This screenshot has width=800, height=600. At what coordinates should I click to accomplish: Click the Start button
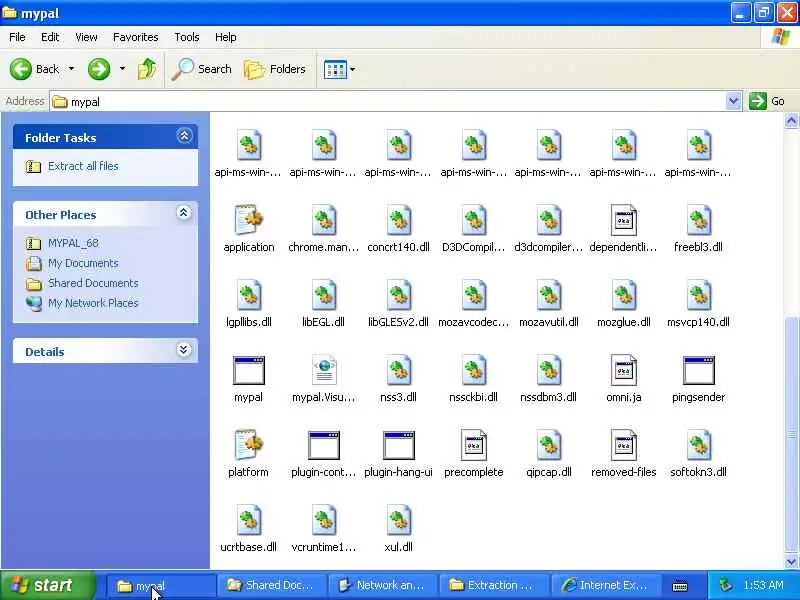pos(48,585)
